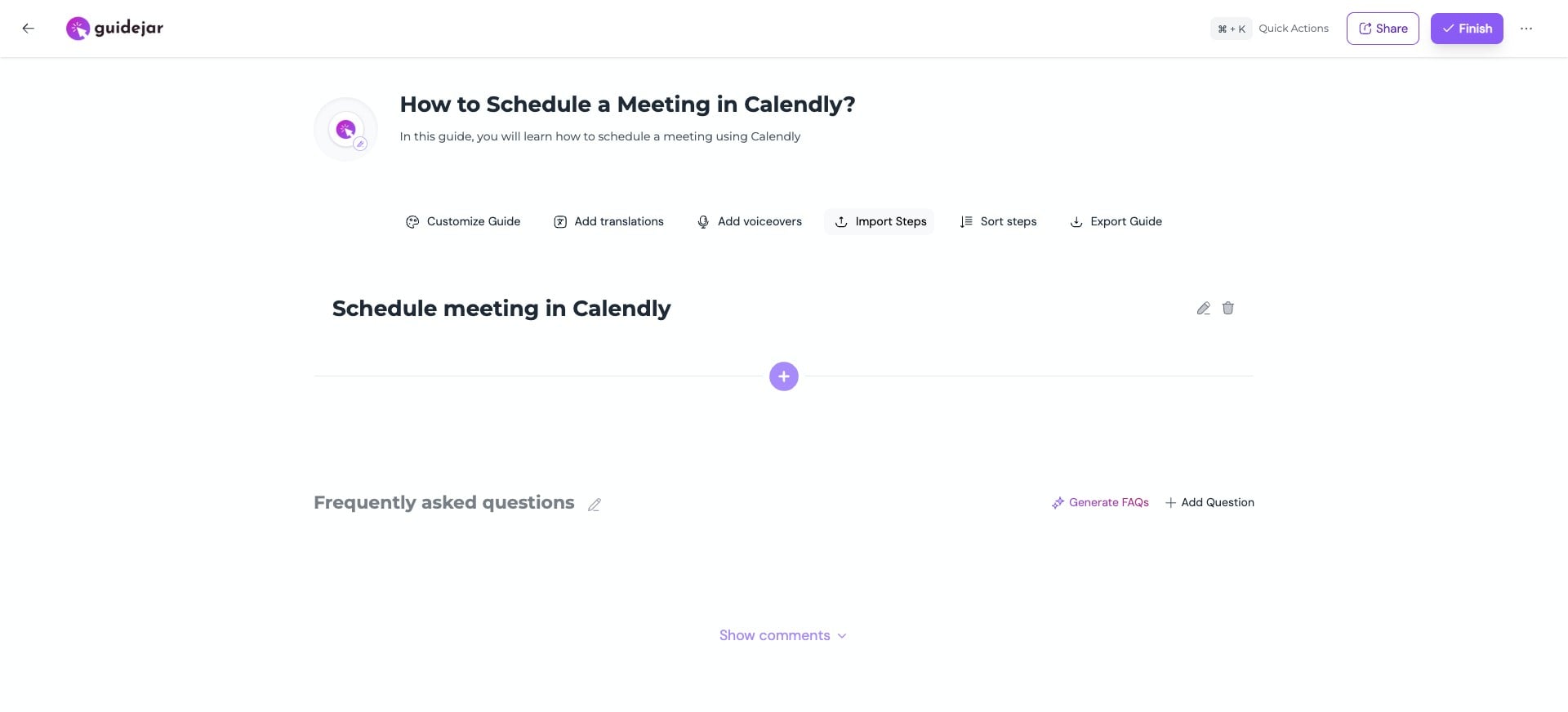
Task: Select Import Steps
Action: click(x=880, y=221)
